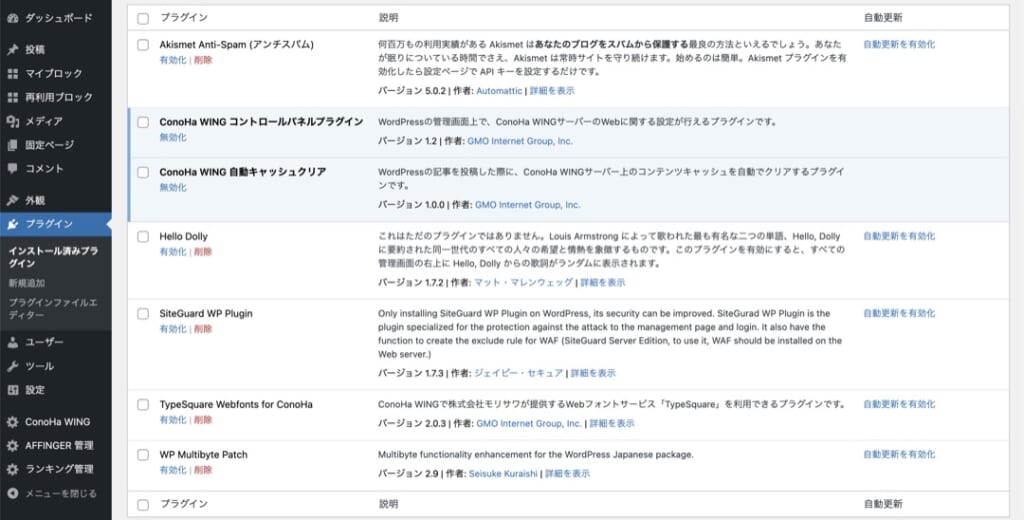Open Seisuke Kuraishi author link

coord(504,474)
